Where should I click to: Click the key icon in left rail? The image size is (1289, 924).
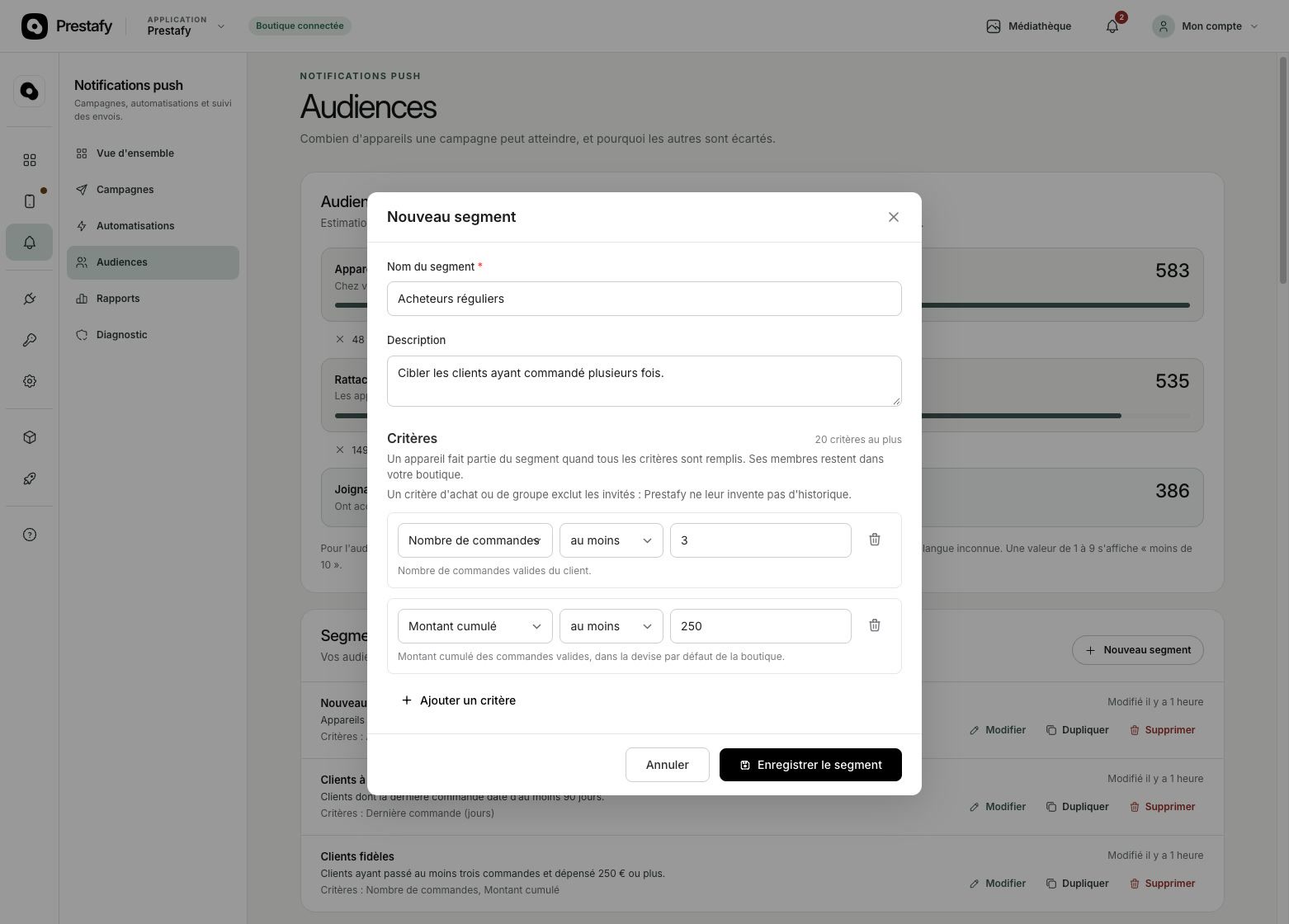[x=30, y=340]
